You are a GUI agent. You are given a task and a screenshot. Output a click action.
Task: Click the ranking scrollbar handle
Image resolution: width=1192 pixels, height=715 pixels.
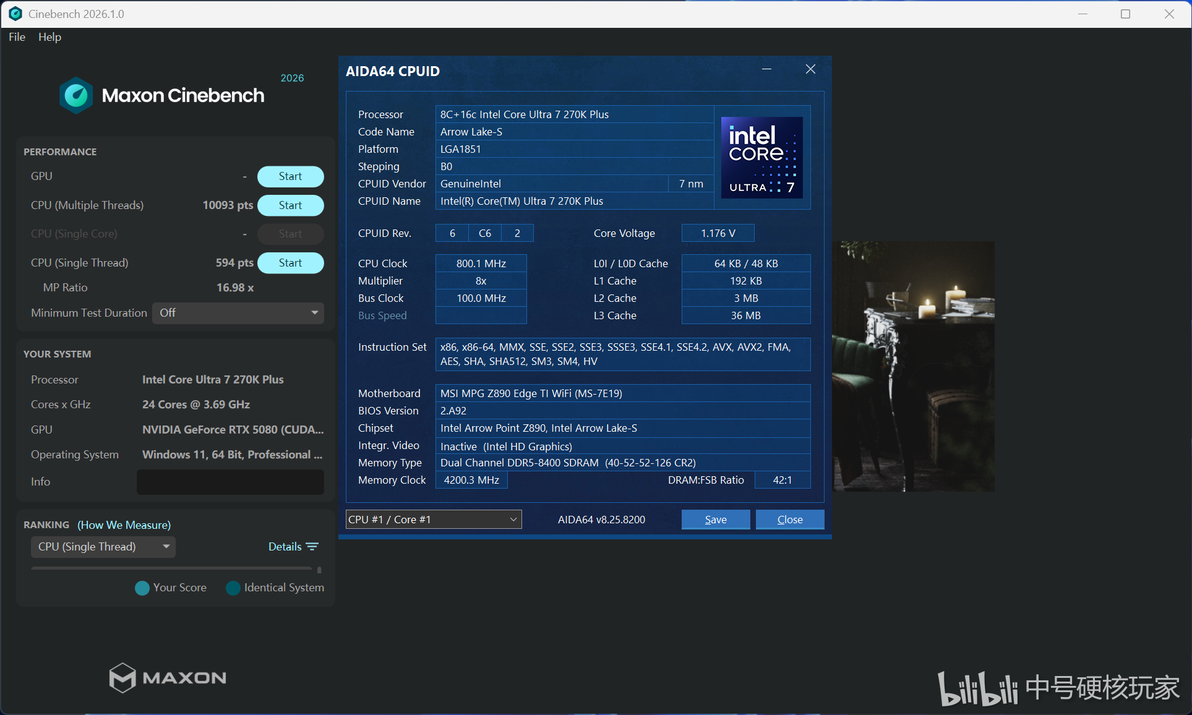point(319,569)
